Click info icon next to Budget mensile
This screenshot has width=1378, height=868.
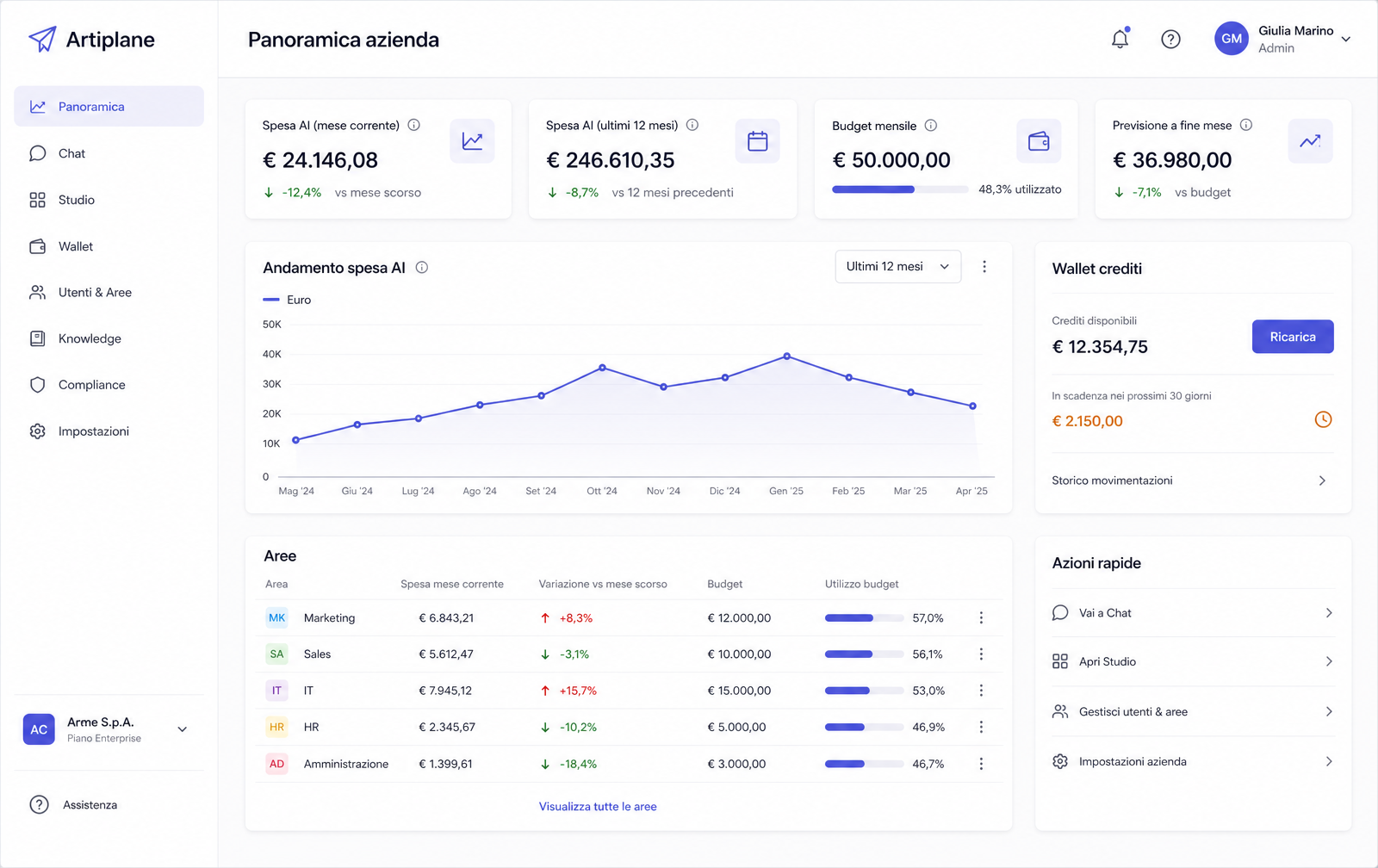pyautogui.click(x=931, y=126)
